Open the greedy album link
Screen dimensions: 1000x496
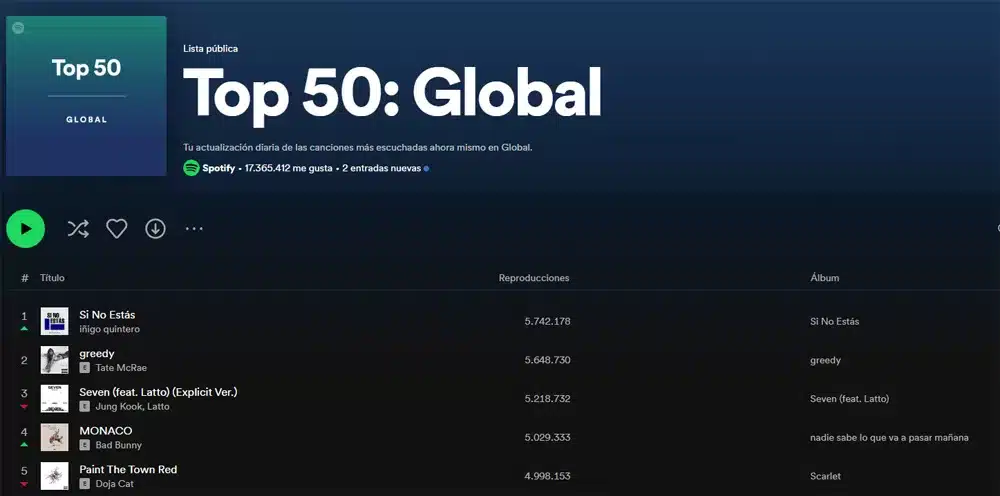tap(825, 360)
